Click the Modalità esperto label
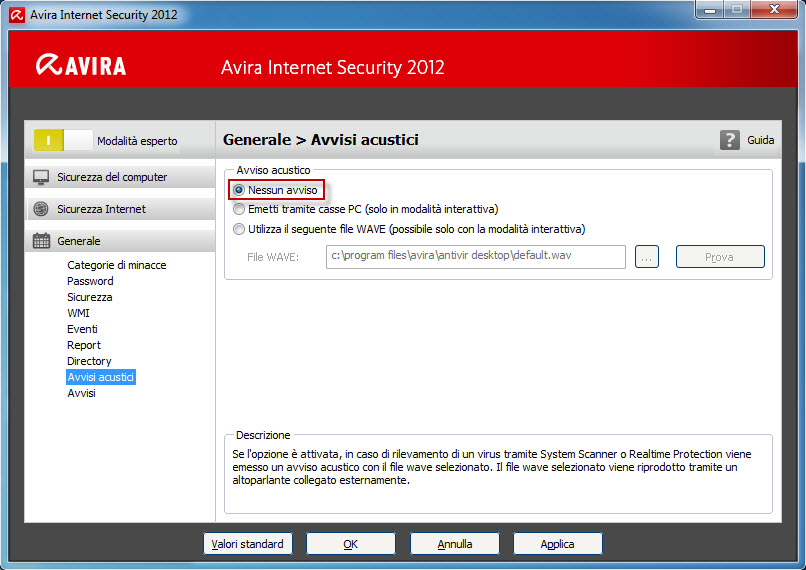 137,141
